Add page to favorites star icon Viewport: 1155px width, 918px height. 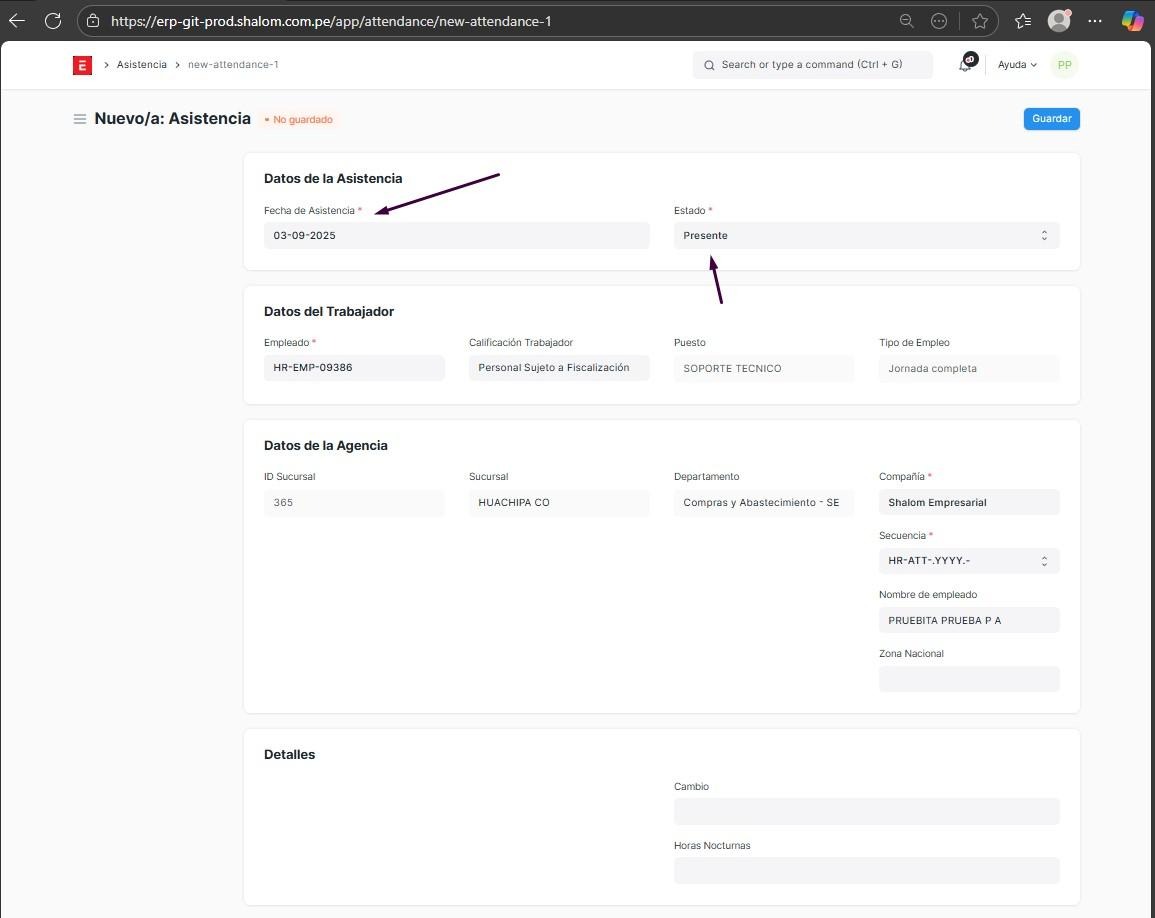tap(980, 21)
